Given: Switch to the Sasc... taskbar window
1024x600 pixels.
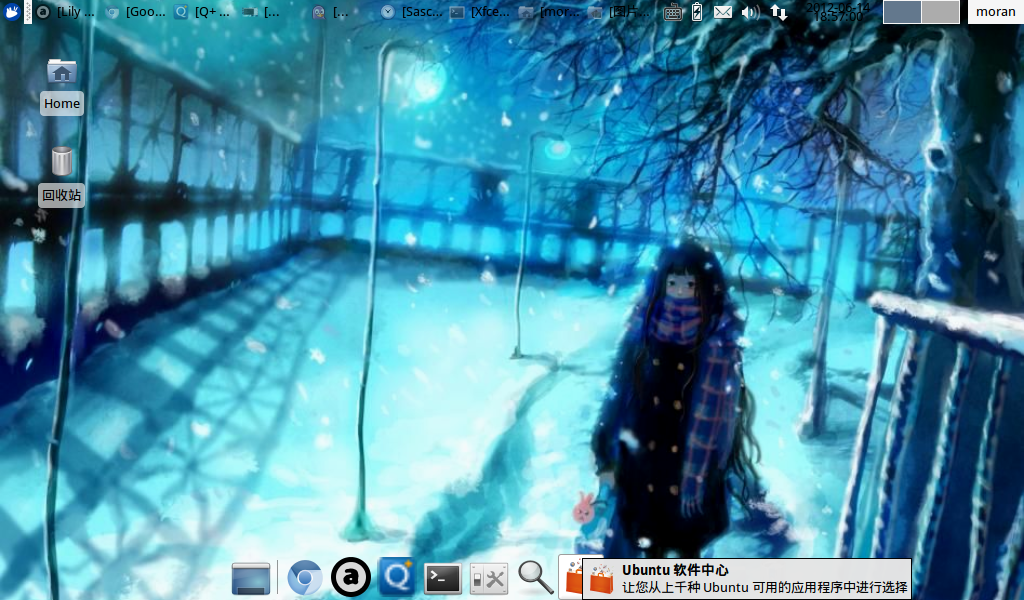Looking at the screenshot, I should click(x=412, y=12).
